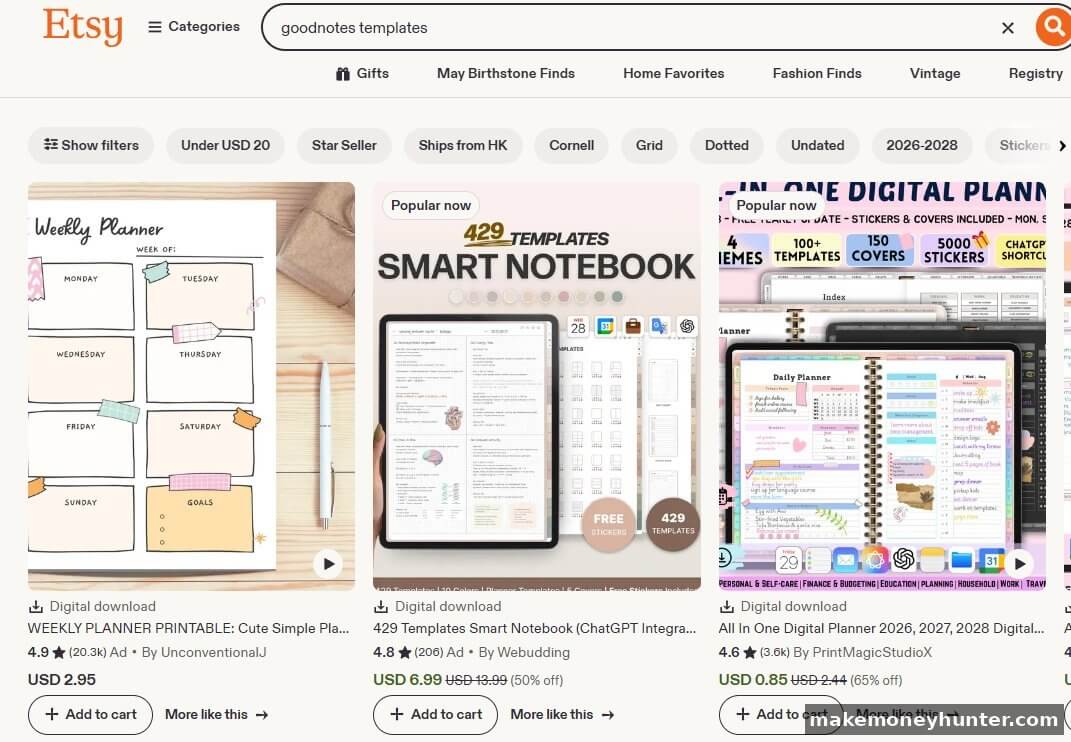1071x742 pixels.
Task: Select the 2026-2028 filter chip
Action: pos(921,145)
